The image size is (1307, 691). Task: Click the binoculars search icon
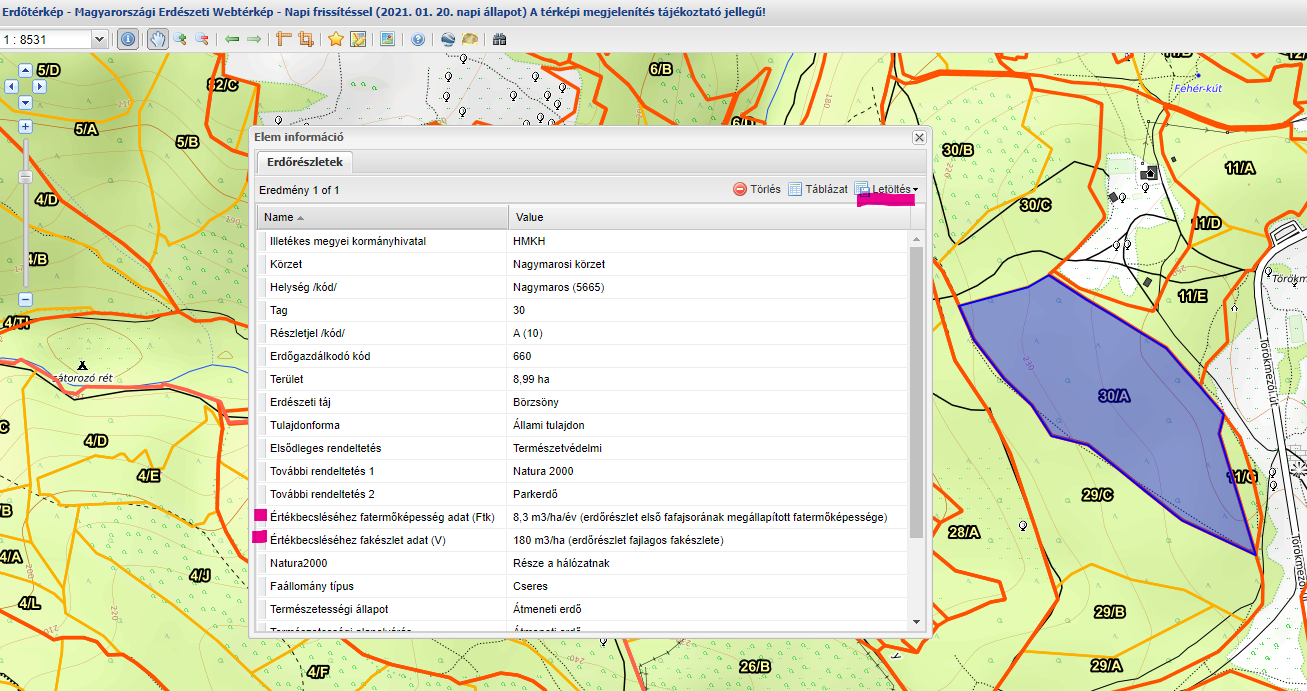point(499,39)
